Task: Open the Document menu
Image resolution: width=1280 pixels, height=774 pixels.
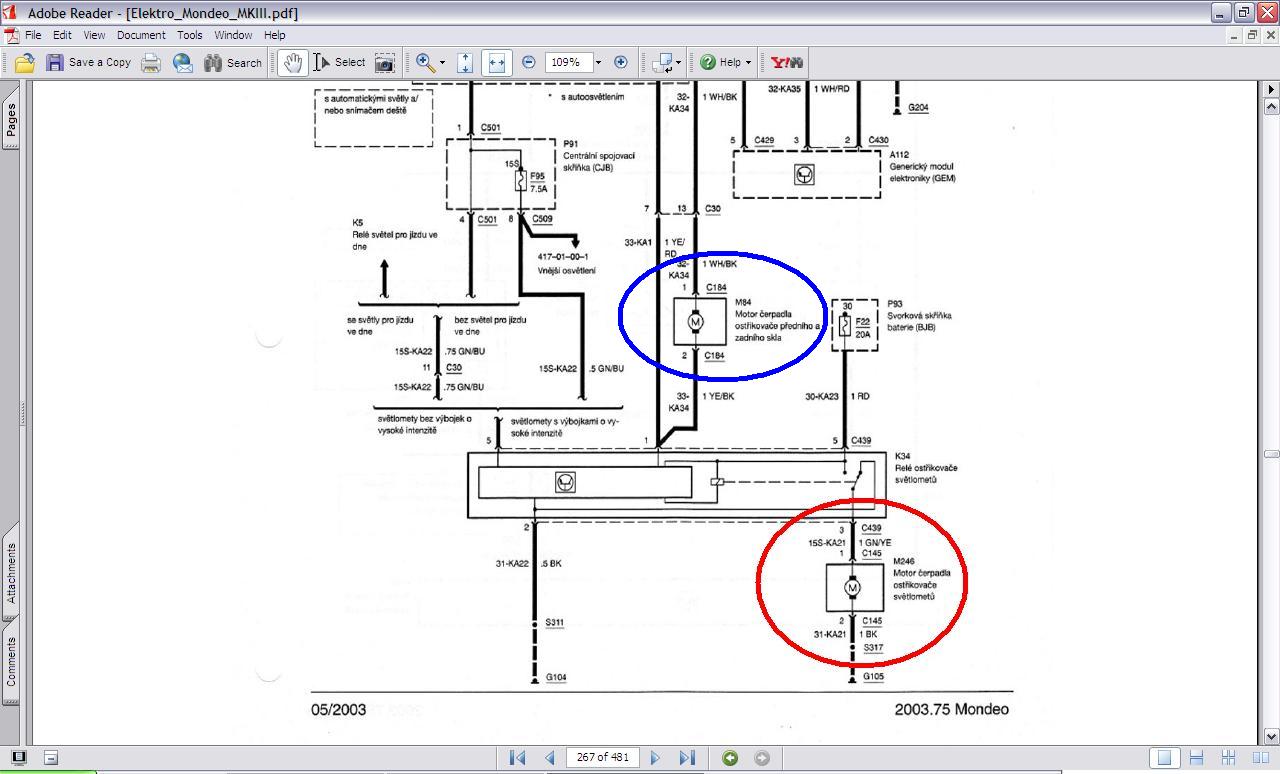Action: coord(141,34)
